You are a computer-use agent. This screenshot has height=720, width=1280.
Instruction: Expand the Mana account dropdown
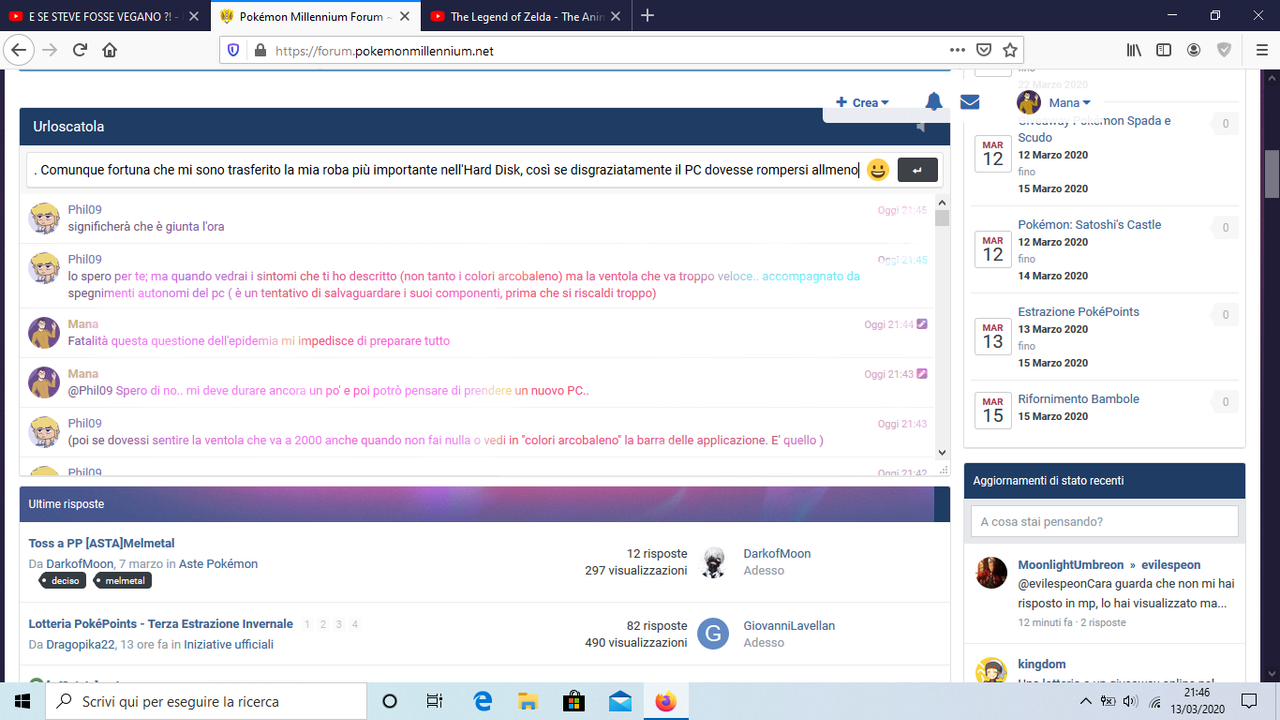[1064, 101]
